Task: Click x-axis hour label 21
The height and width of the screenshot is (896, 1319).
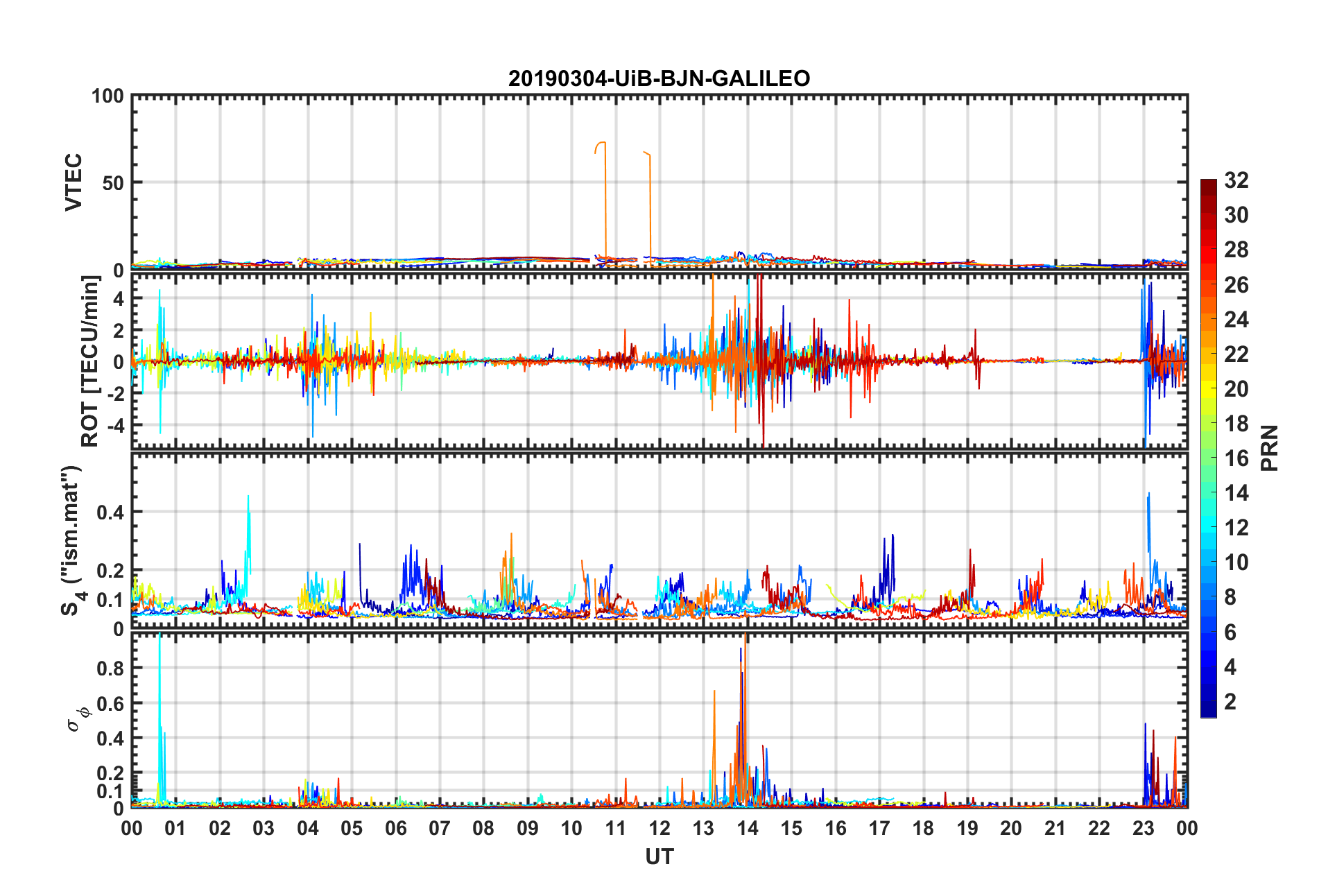Action: (1055, 828)
